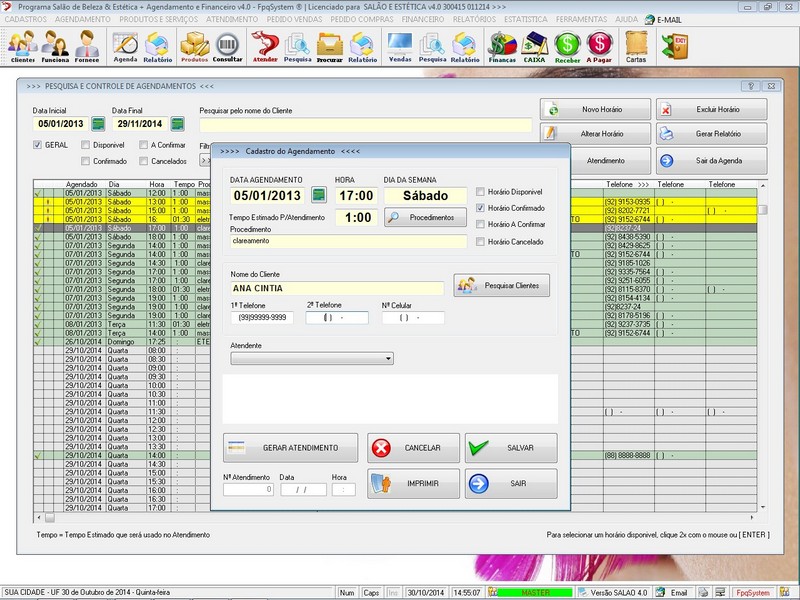Viewport: 800px width, 600px height.
Task: Enable the Horário Cancelado checkbox
Action: [x=481, y=242]
